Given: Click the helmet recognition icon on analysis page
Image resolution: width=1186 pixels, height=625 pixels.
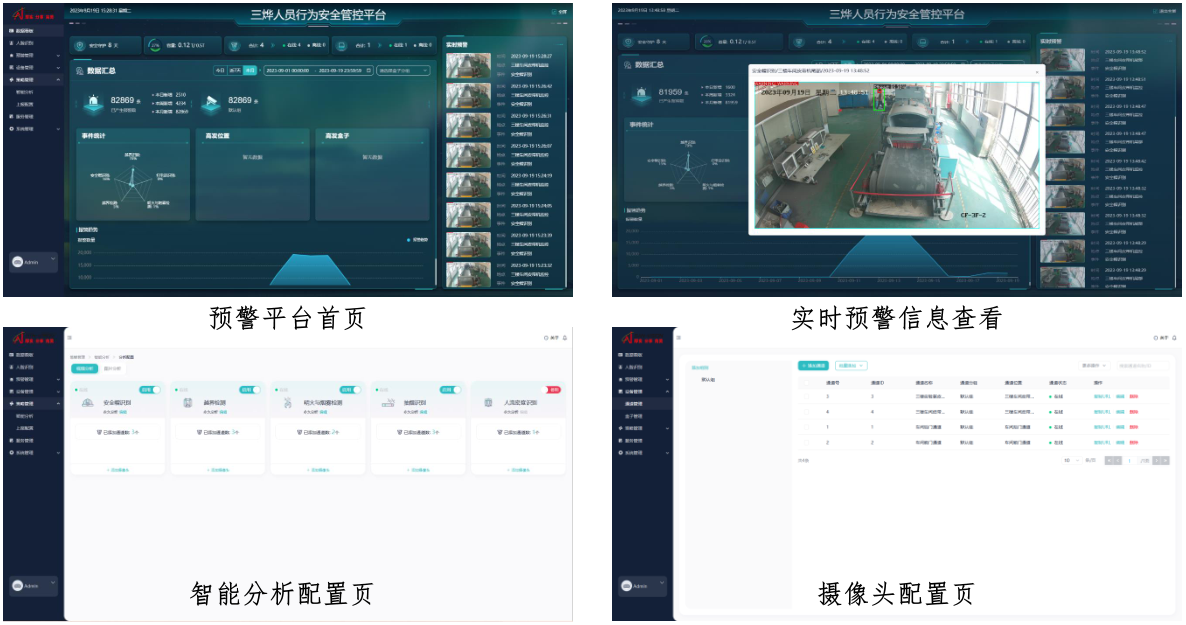Looking at the screenshot, I should pos(89,402).
